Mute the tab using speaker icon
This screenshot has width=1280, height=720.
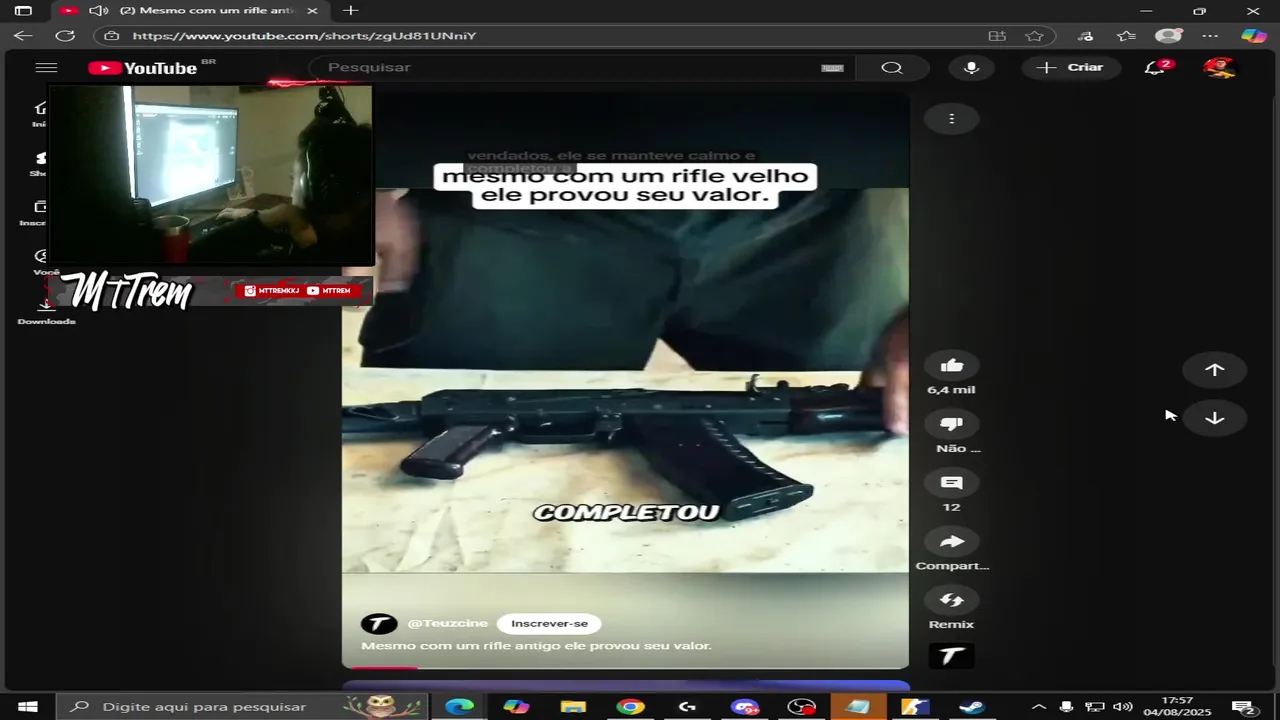tap(98, 11)
